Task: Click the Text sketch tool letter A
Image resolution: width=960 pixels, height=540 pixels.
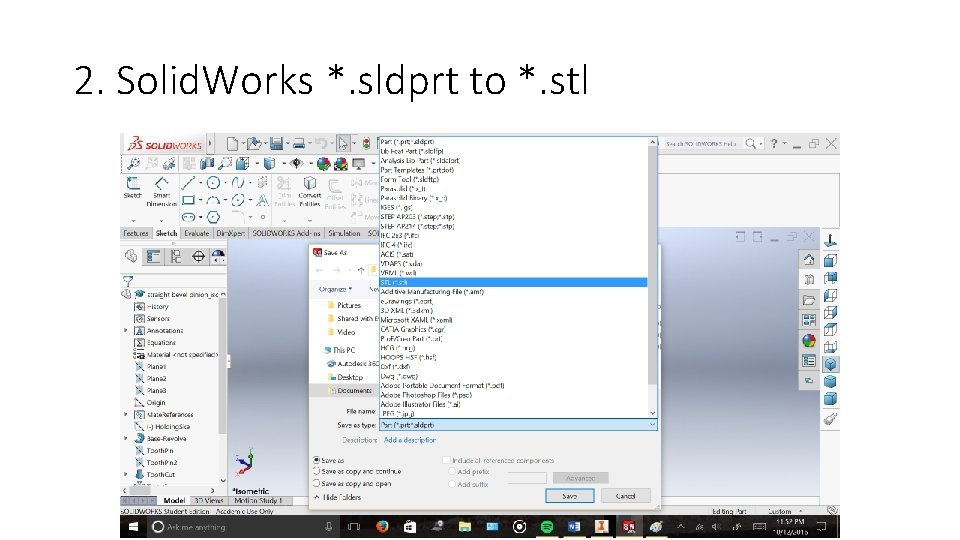Action: [262, 200]
